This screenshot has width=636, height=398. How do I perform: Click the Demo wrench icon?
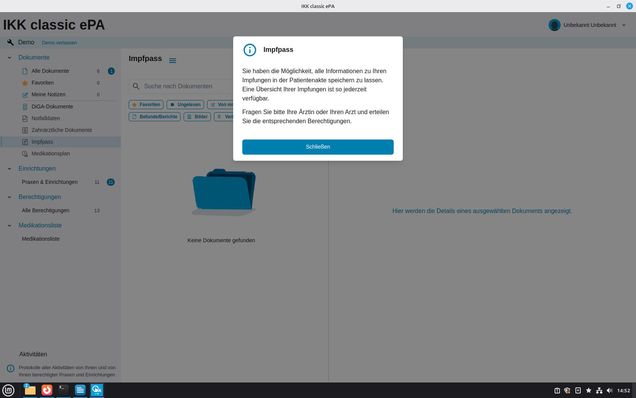pos(10,42)
